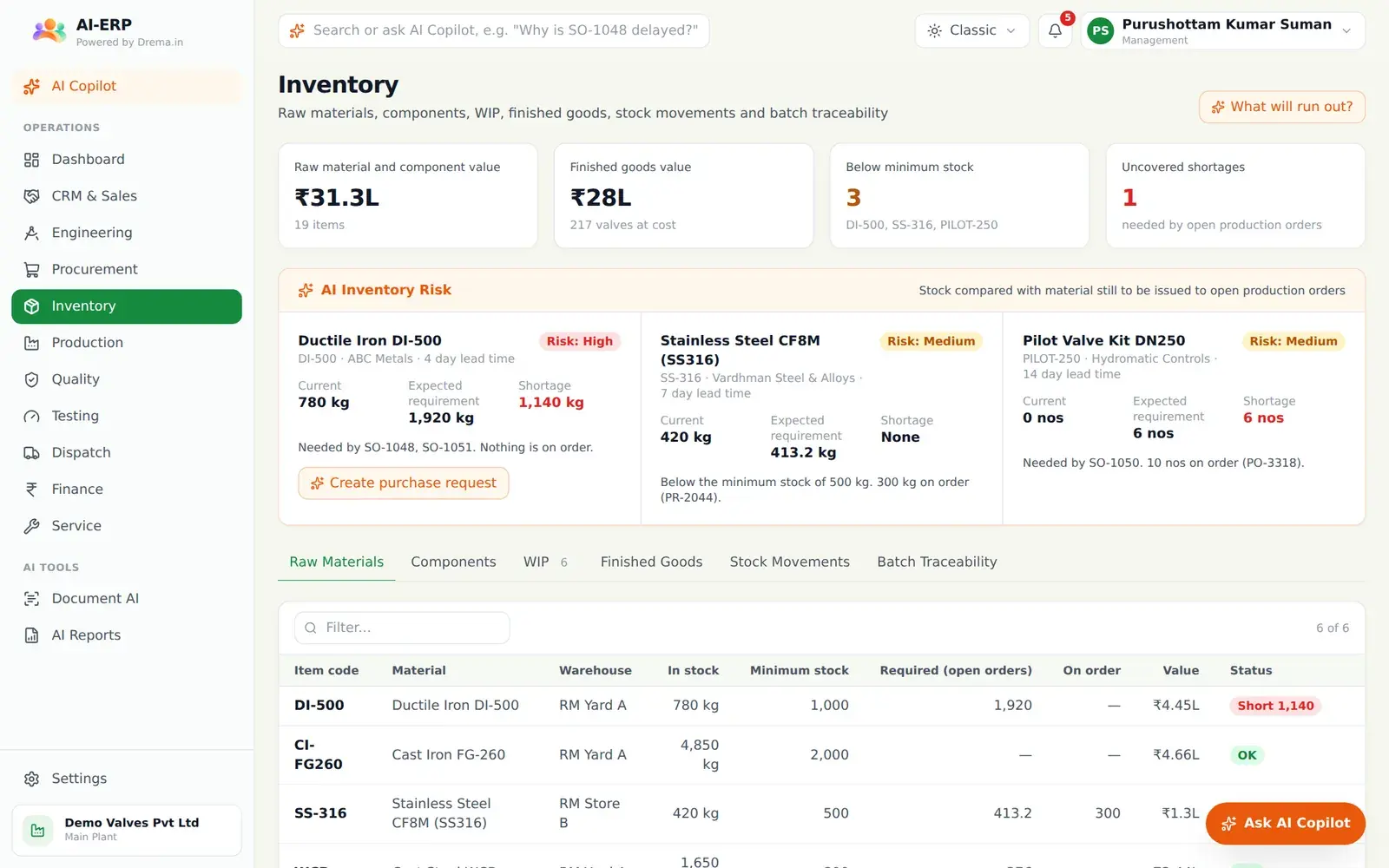Viewport: 1389px width, 868px height.
Task: Click the AI Copilot search field
Action: [494, 30]
